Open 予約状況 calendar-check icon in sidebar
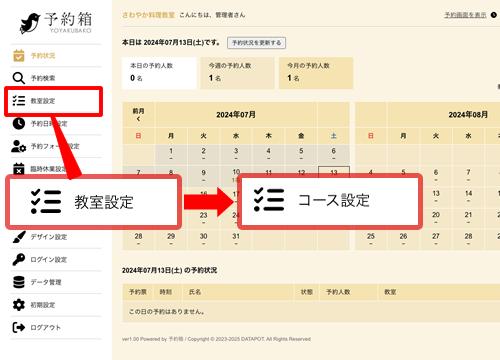The image size is (500, 360). pyautogui.click(x=19, y=56)
